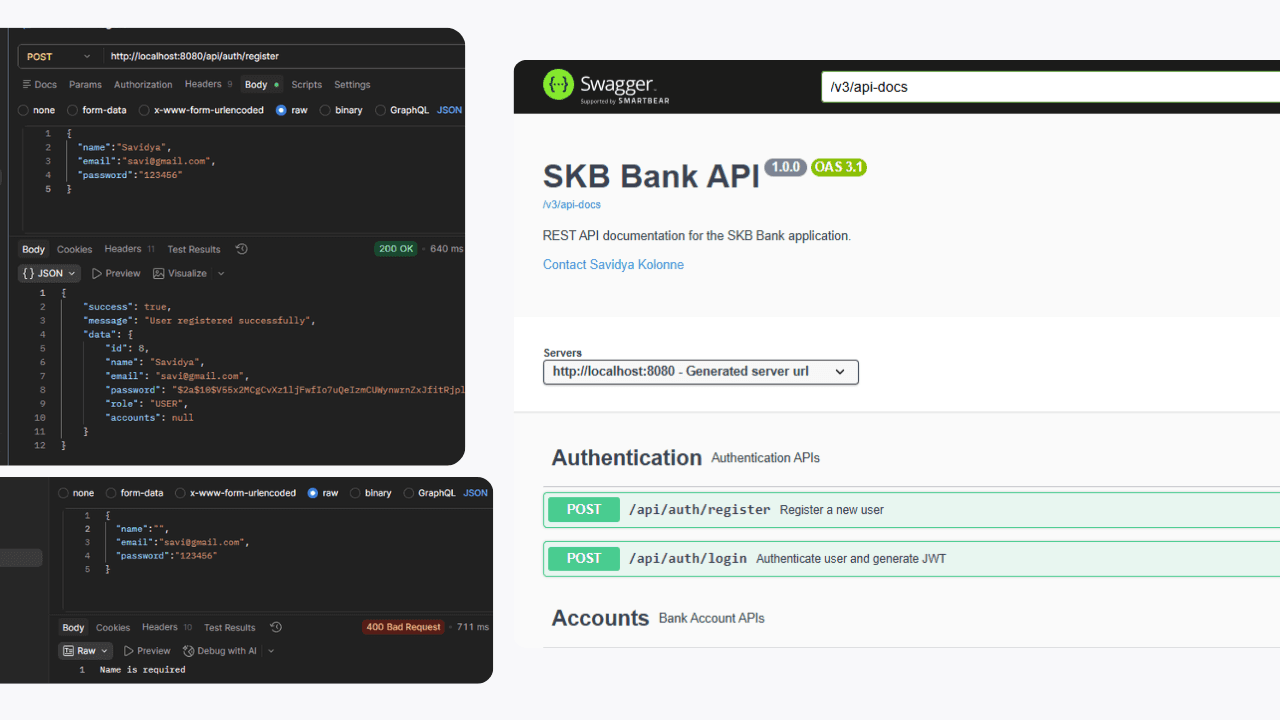Screen dimensions: 1280x720
Task: Click the Visualize icon in the 200 OK response
Action: 158,273
